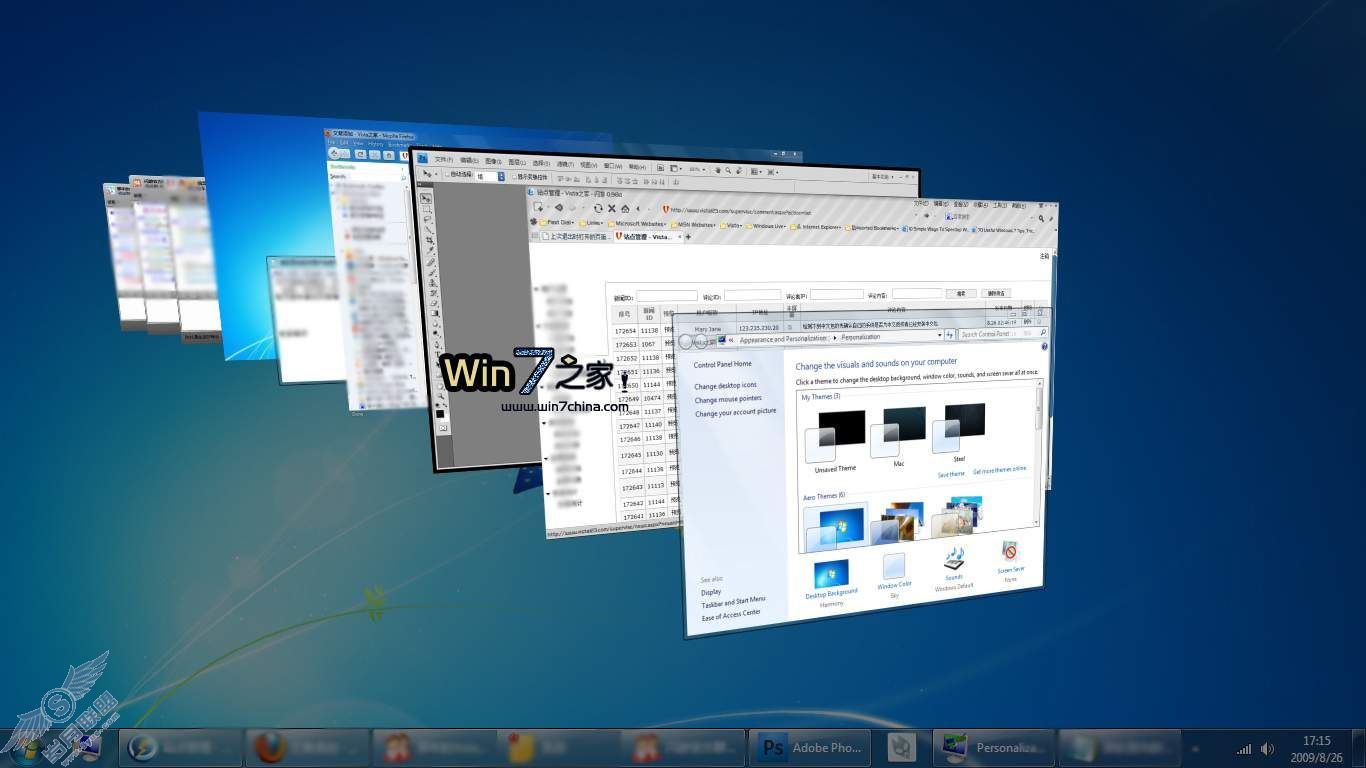Open the Photoshop 图像(I) menu
Screen dimensions: 1366x768
tap(493, 161)
